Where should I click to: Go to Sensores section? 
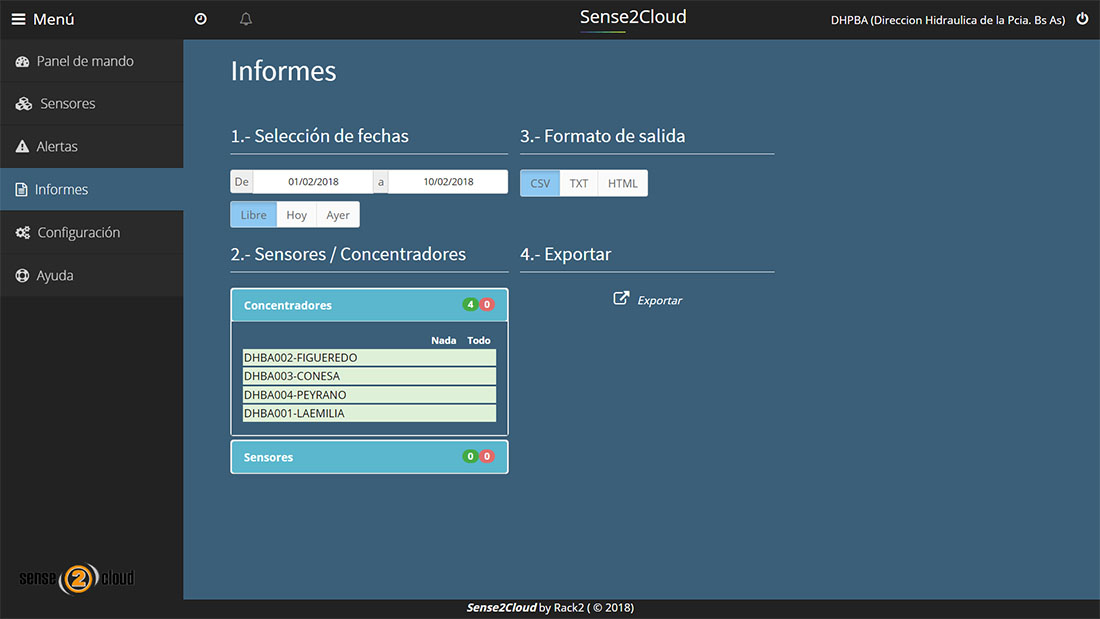tap(92, 104)
